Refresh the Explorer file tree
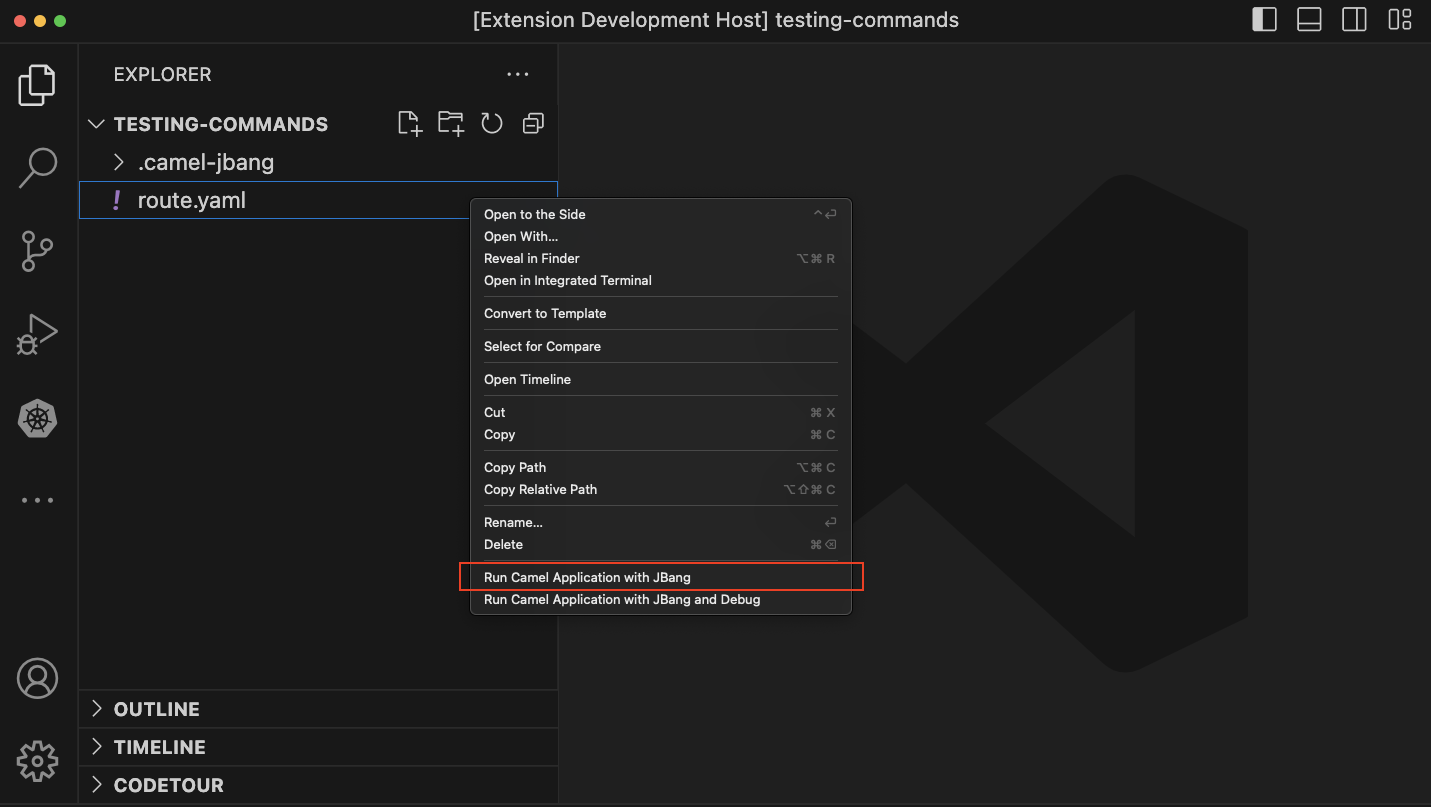The height and width of the screenshot is (807, 1431). 491,123
